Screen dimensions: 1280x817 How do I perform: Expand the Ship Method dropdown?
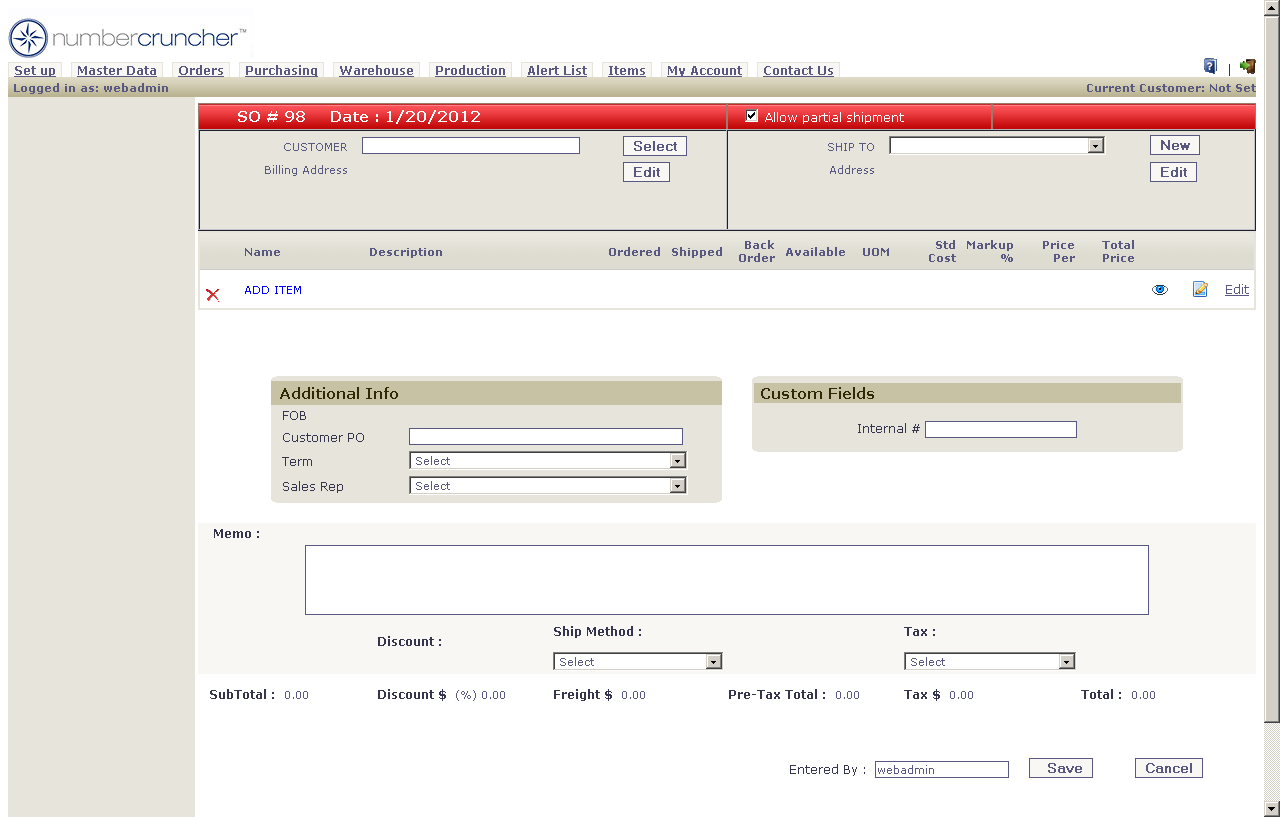tap(637, 662)
